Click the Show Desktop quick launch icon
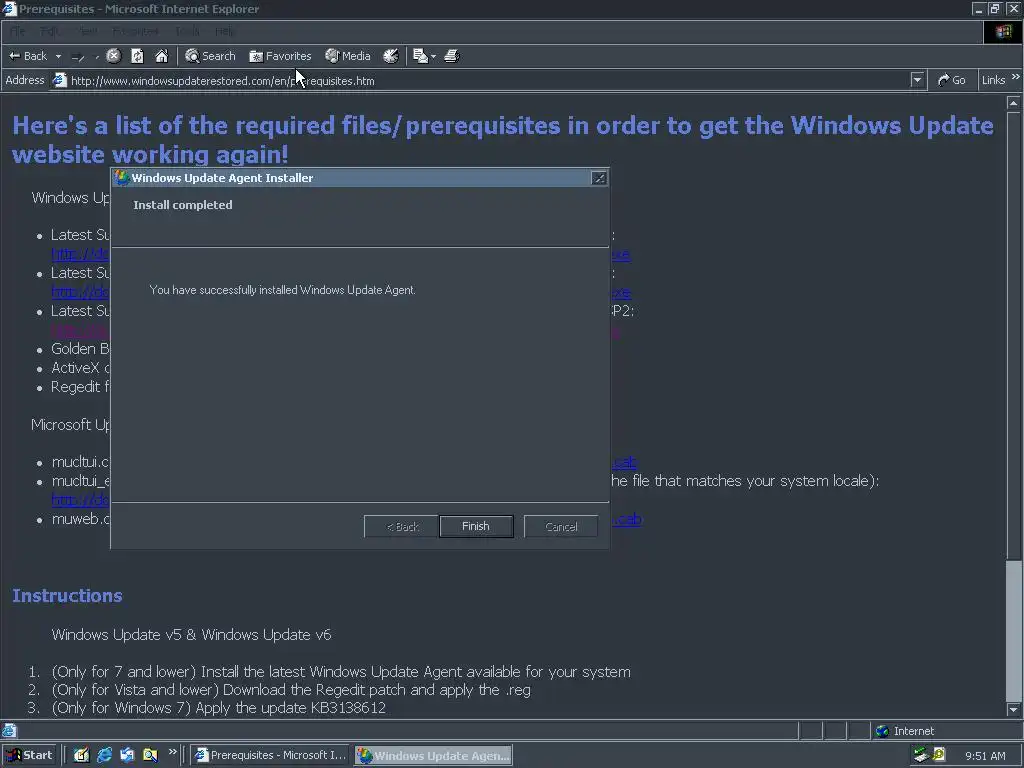Image resolution: width=1024 pixels, height=768 pixels. click(x=81, y=755)
